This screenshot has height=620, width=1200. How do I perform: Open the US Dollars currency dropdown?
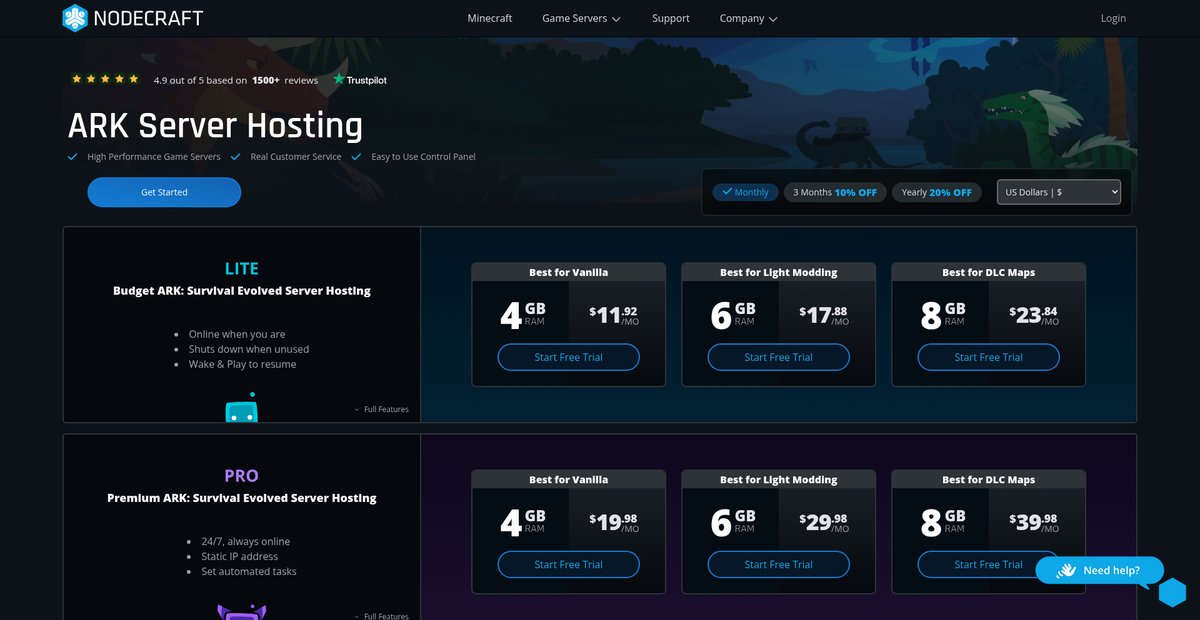pyautogui.click(x=1059, y=192)
